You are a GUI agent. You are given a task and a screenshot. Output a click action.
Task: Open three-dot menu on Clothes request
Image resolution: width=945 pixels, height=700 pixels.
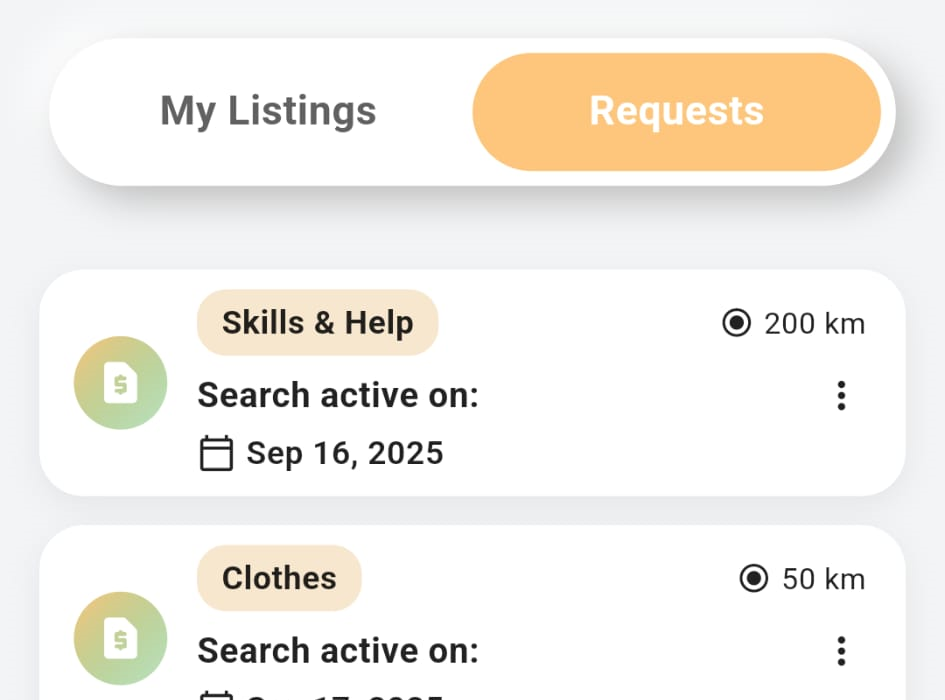tap(841, 651)
